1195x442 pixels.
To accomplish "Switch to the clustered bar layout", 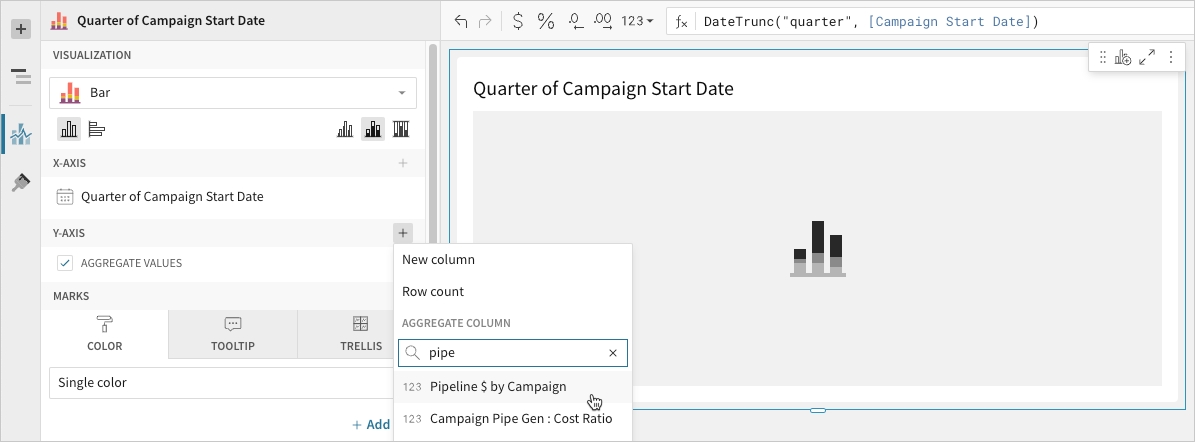I will click(x=345, y=129).
